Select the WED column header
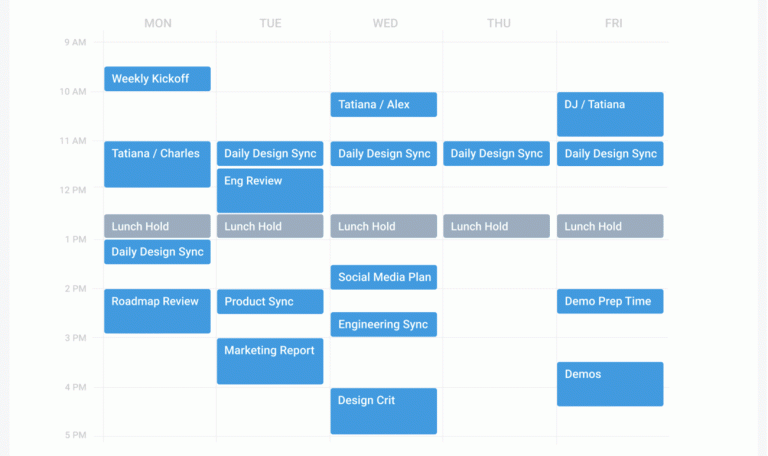This screenshot has width=768, height=456. click(x=385, y=23)
